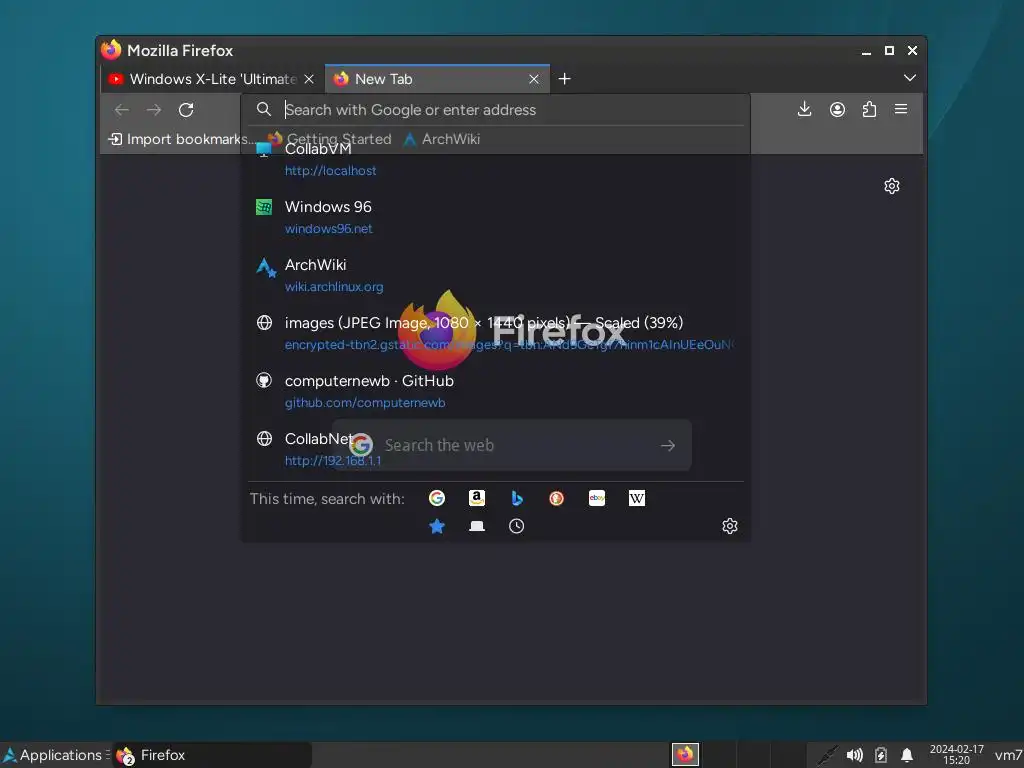This screenshot has height=768, width=1024.
Task: Focus the address bar search field
Action: coord(496,110)
